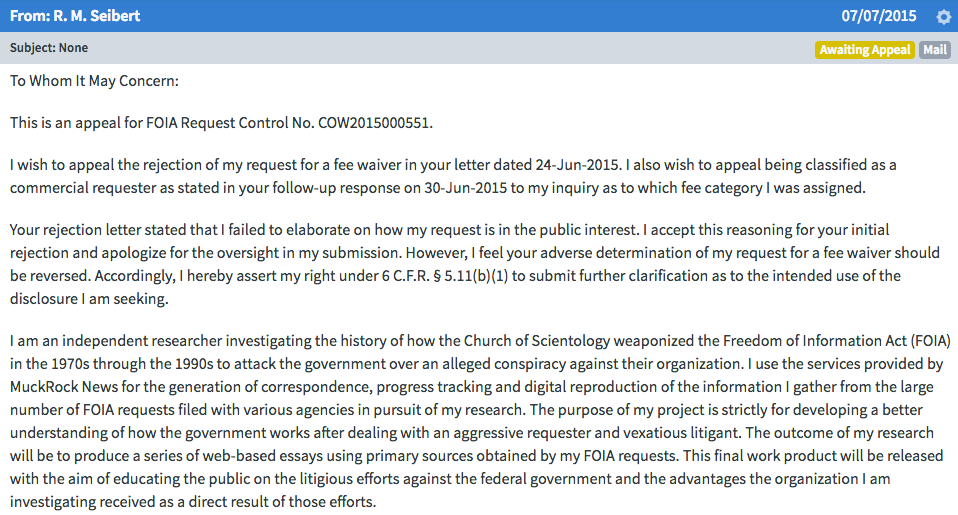This screenshot has height=515, width=958.
Task: Click the 6 C.F.R. § 5.11(b)(1) citation
Action: pos(445,276)
